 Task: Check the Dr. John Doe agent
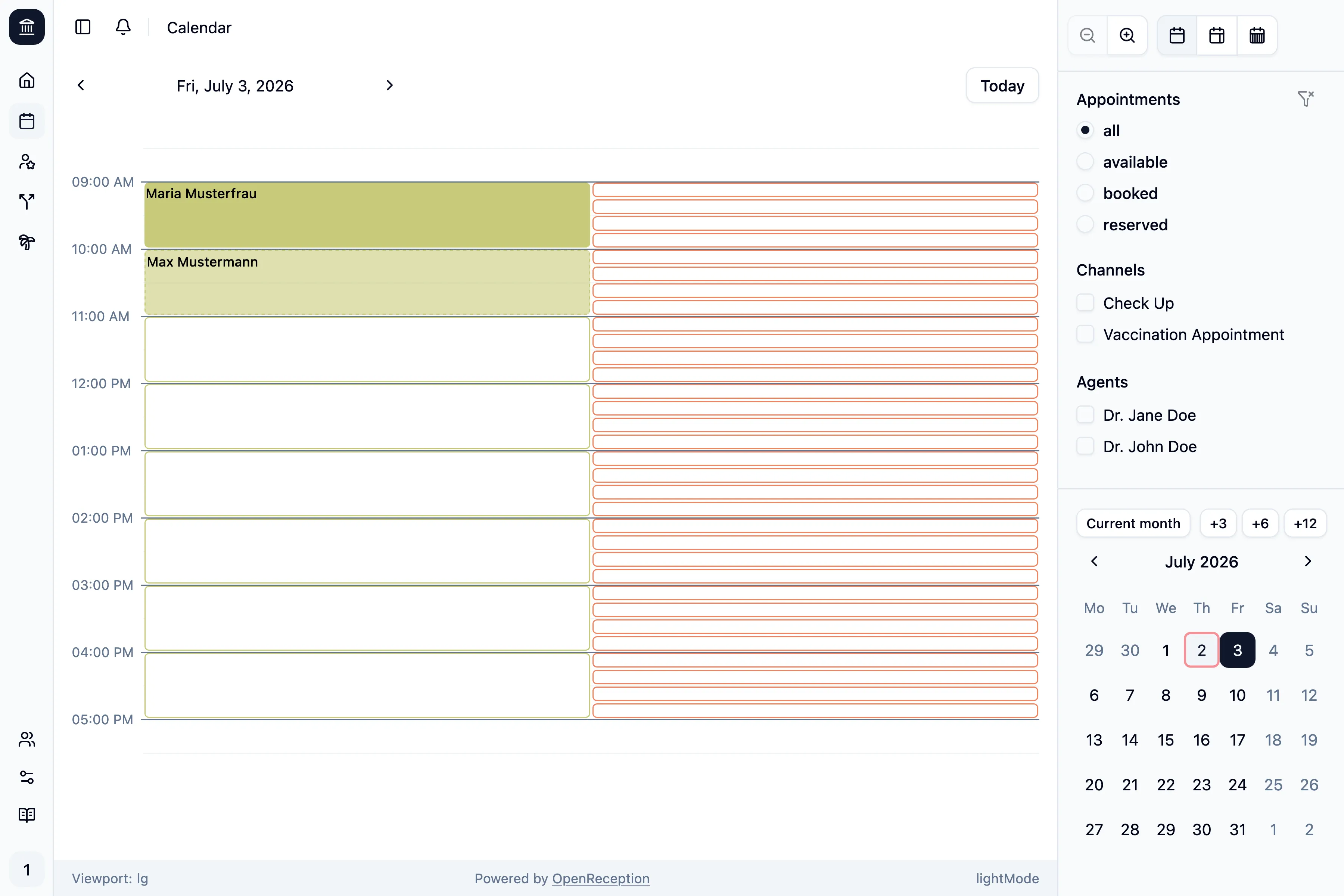pos(1085,446)
